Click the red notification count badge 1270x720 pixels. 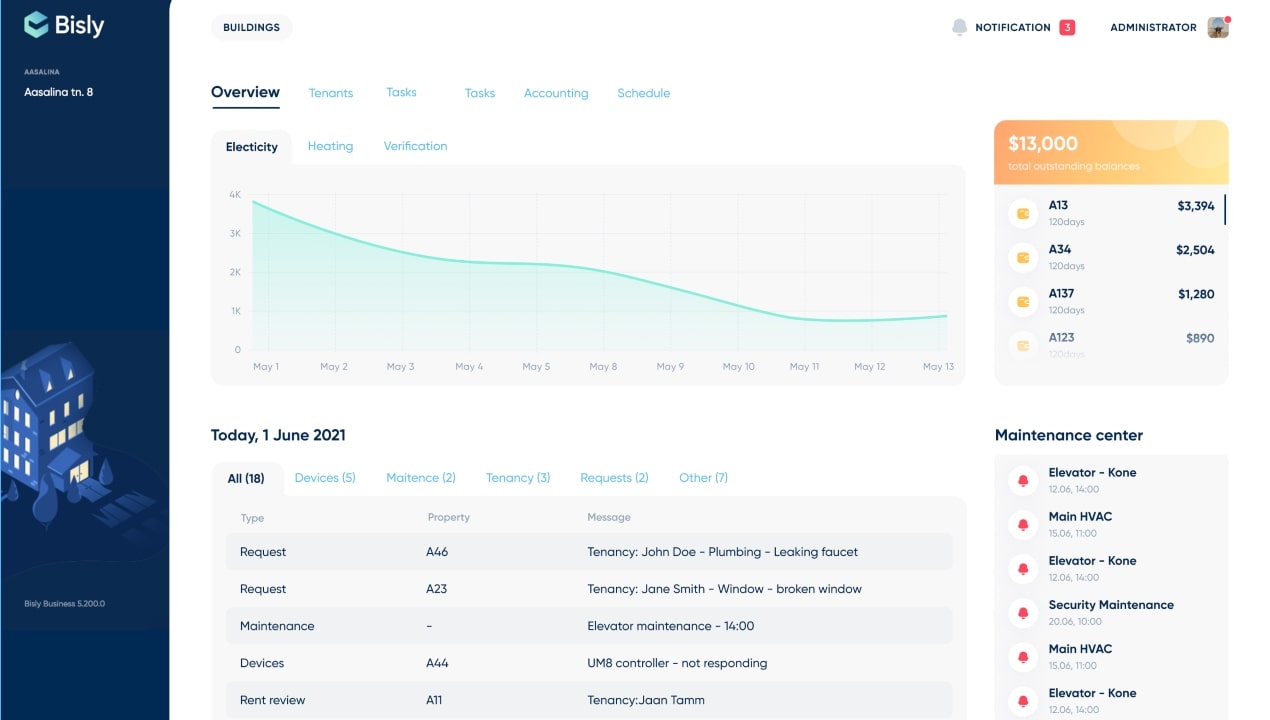pyautogui.click(x=1067, y=27)
